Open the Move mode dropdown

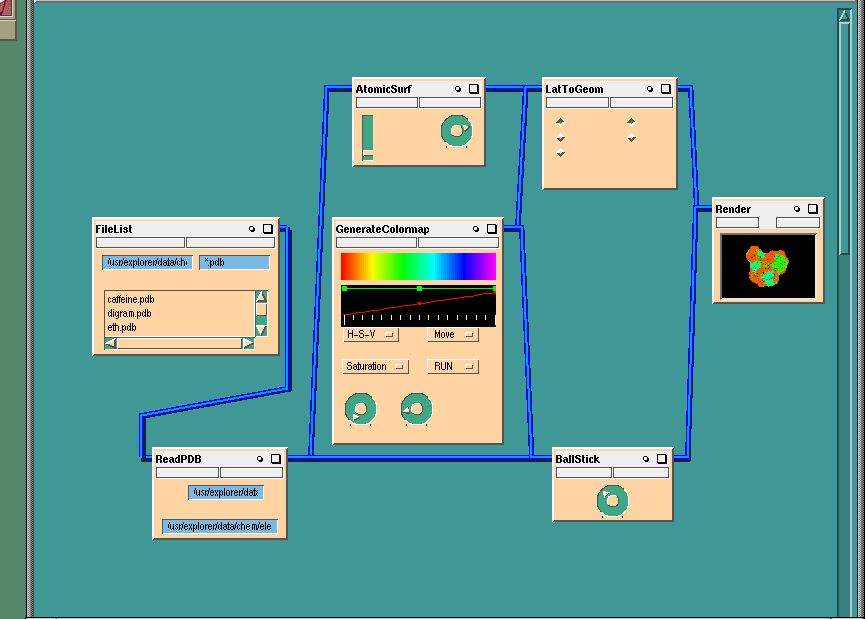[x=453, y=335]
